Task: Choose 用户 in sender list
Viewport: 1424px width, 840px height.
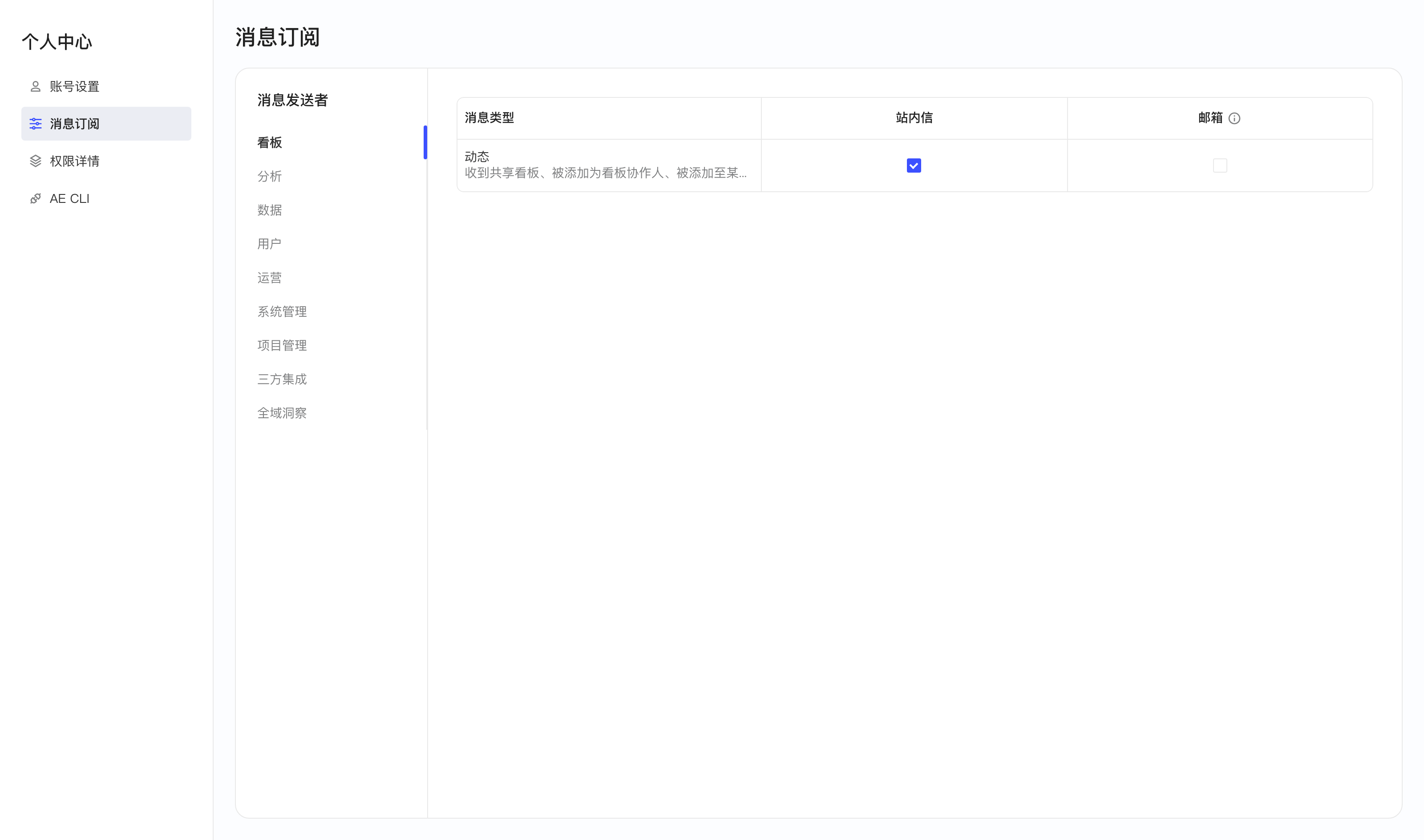Action: coord(269,244)
